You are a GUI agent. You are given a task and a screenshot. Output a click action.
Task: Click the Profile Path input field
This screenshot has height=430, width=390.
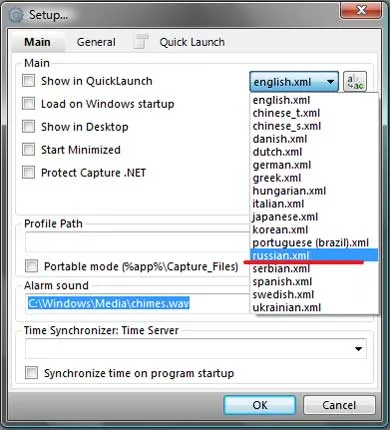point(137,242)
